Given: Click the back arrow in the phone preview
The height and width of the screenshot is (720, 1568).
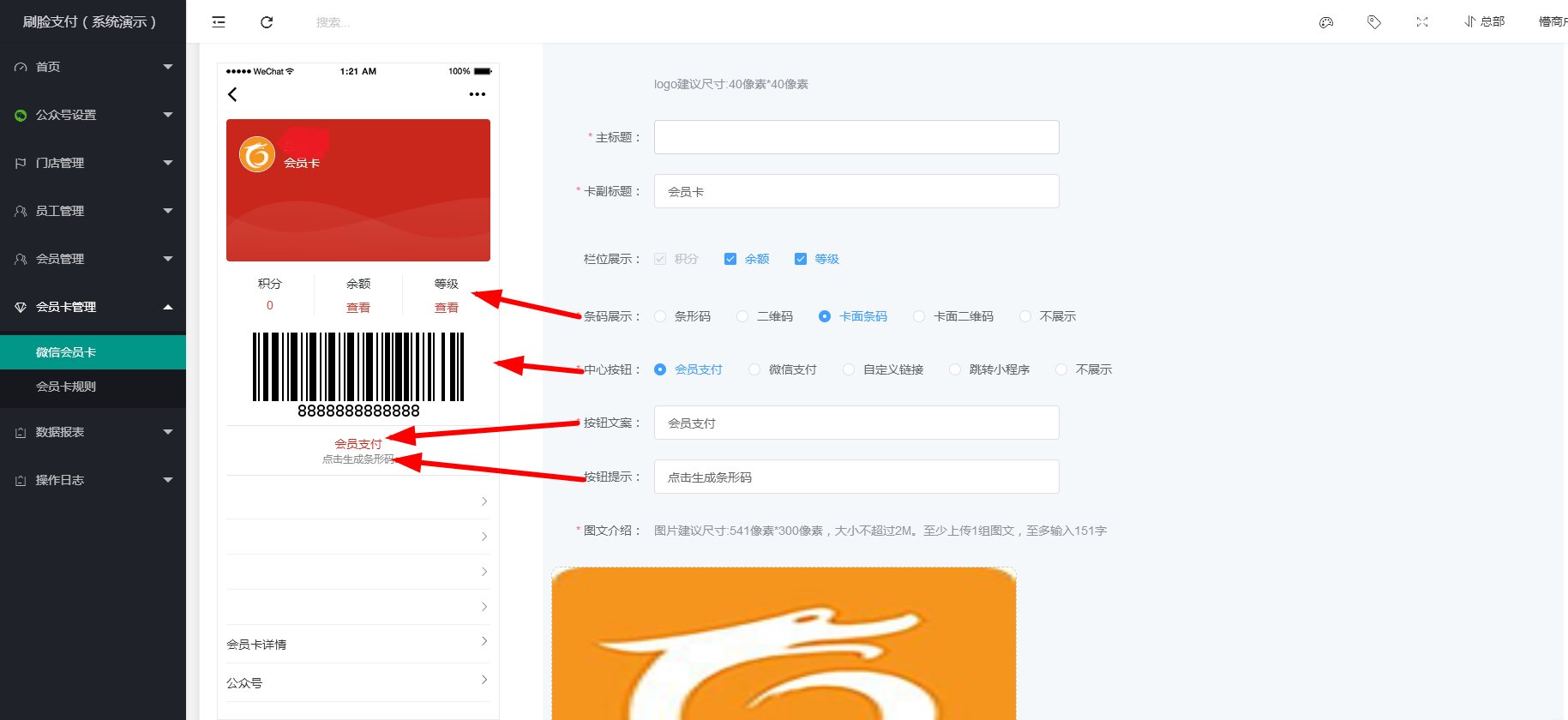Looking at the screenshot, I should tap(232, 94).
